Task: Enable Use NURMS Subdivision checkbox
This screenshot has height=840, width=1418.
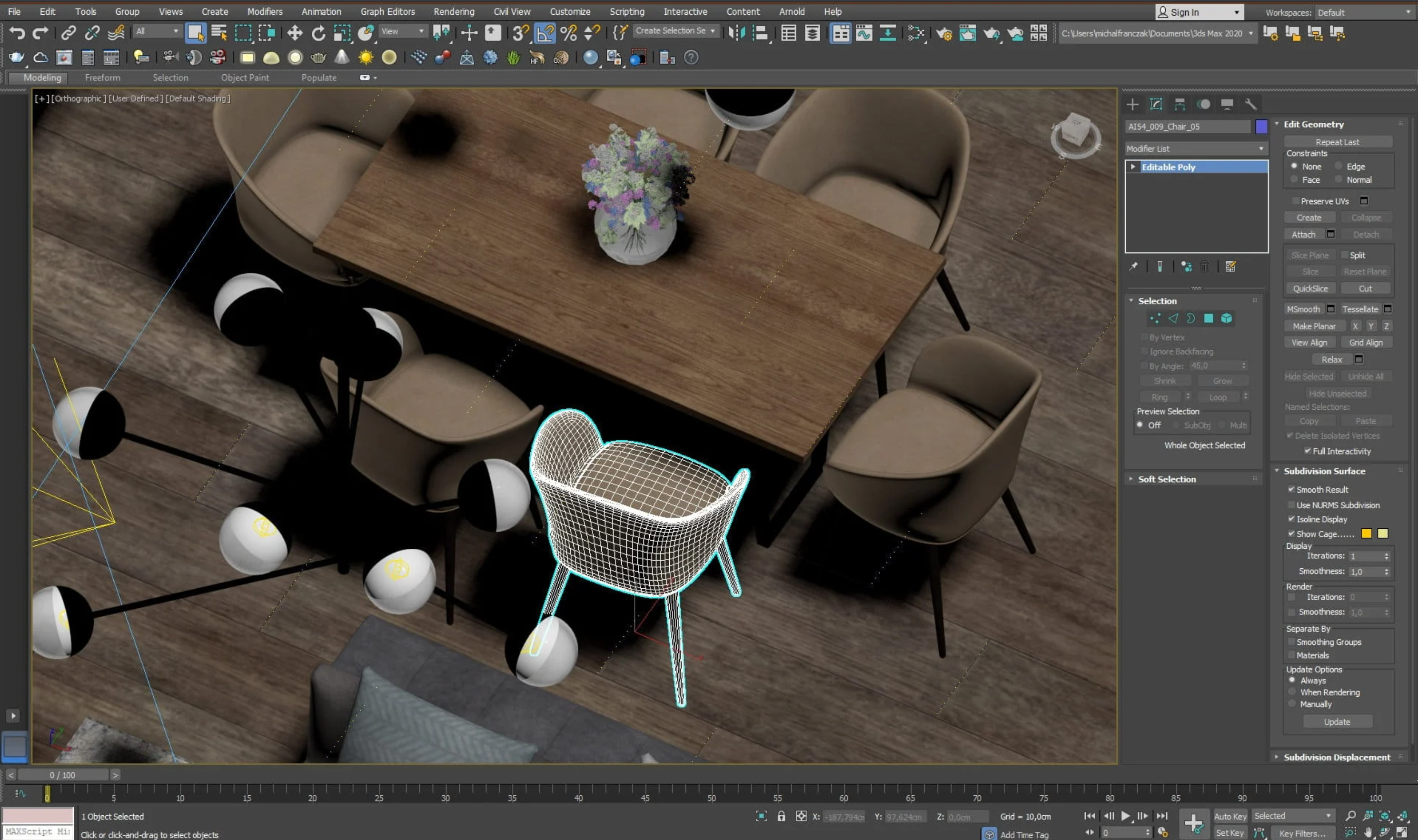Action: (x=1291, y=505)
